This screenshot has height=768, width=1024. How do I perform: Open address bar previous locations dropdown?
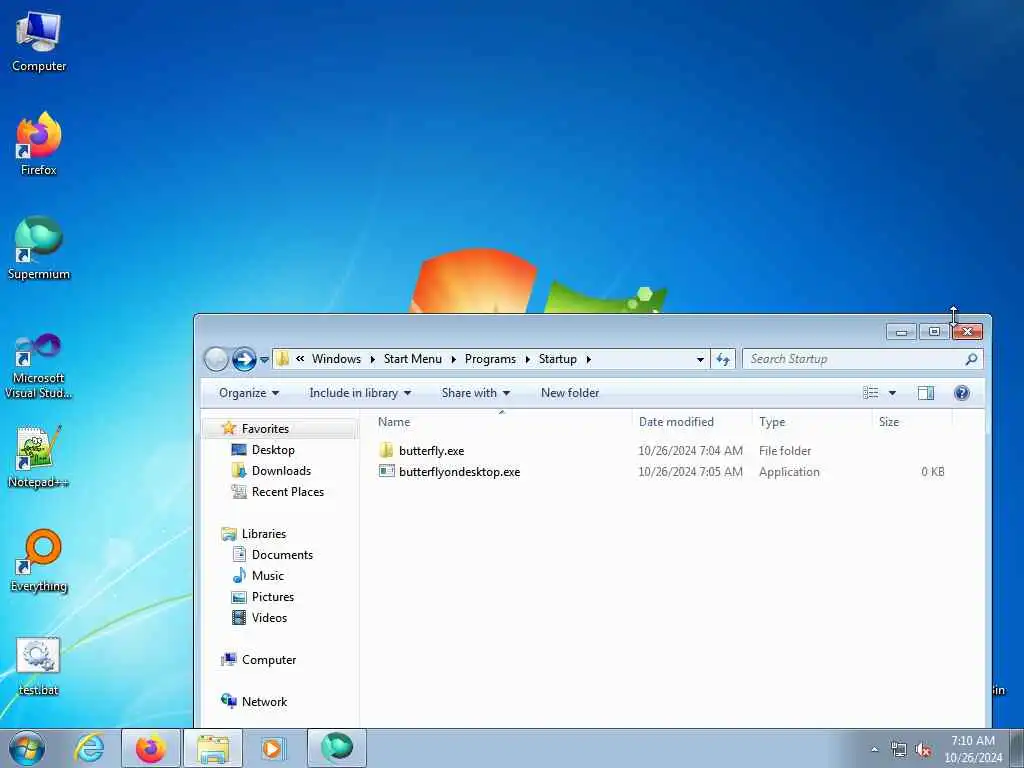(700, 359)
